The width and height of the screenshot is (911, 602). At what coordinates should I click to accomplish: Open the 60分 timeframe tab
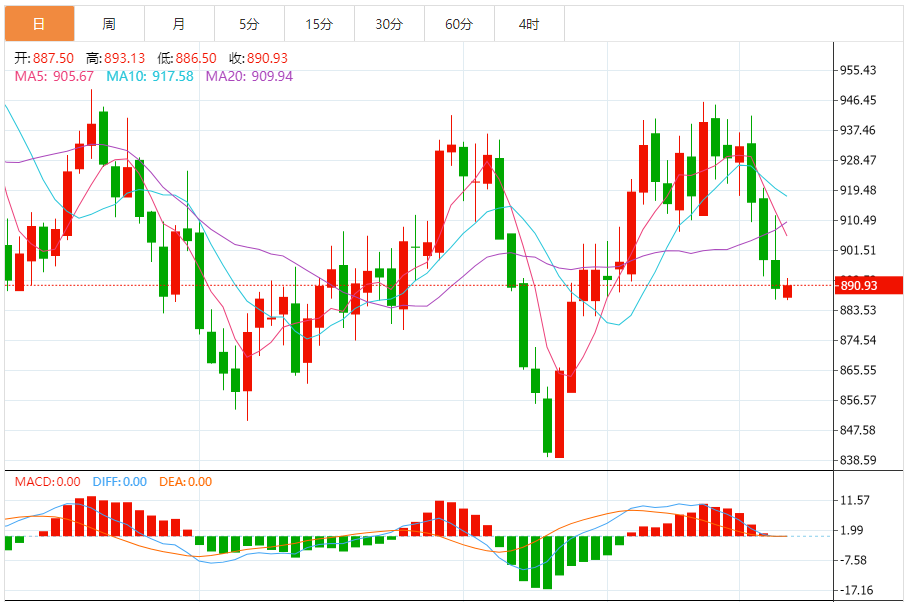[x=459, y=24]
